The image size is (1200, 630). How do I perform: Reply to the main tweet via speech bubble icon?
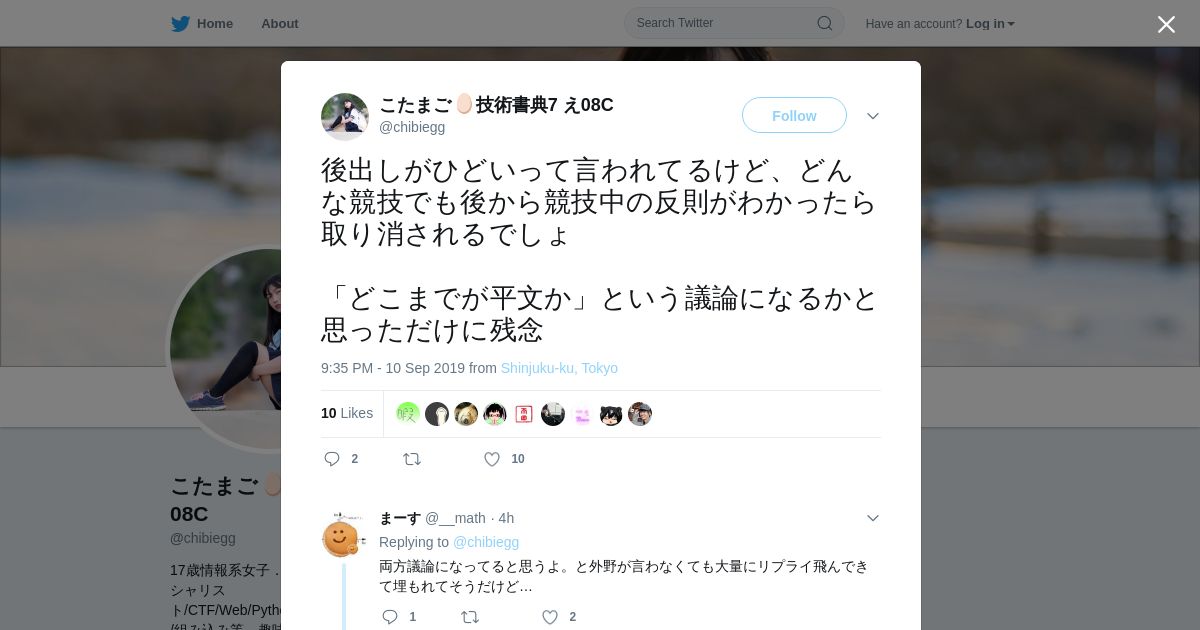[x=332, y=459]
